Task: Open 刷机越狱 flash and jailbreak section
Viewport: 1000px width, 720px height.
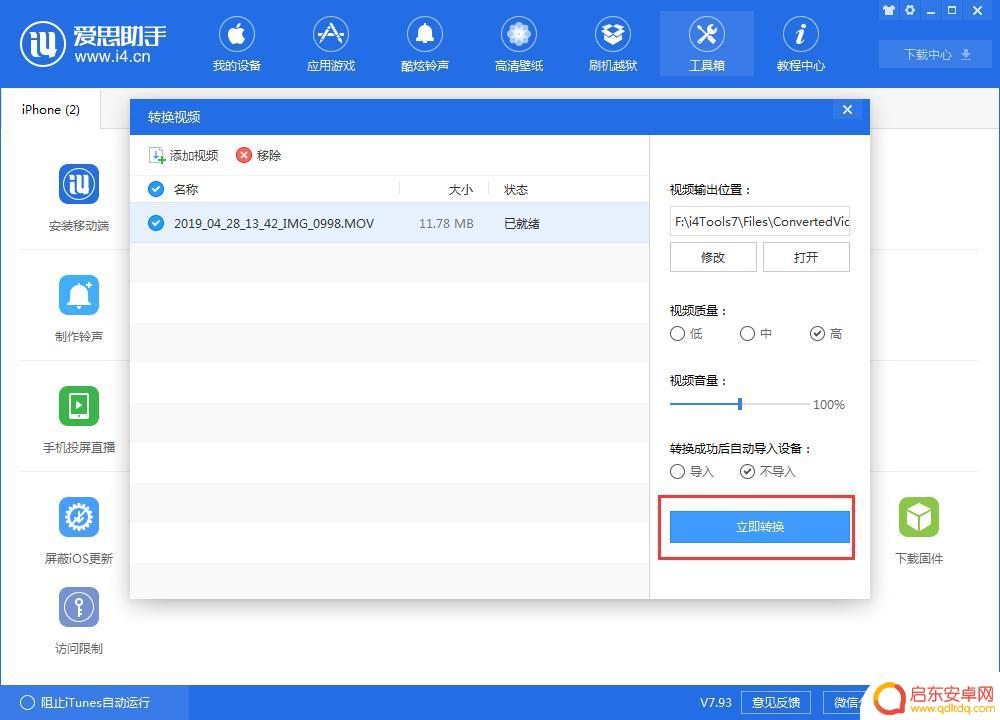Action: pyautogui.click(x=613, y=45)
